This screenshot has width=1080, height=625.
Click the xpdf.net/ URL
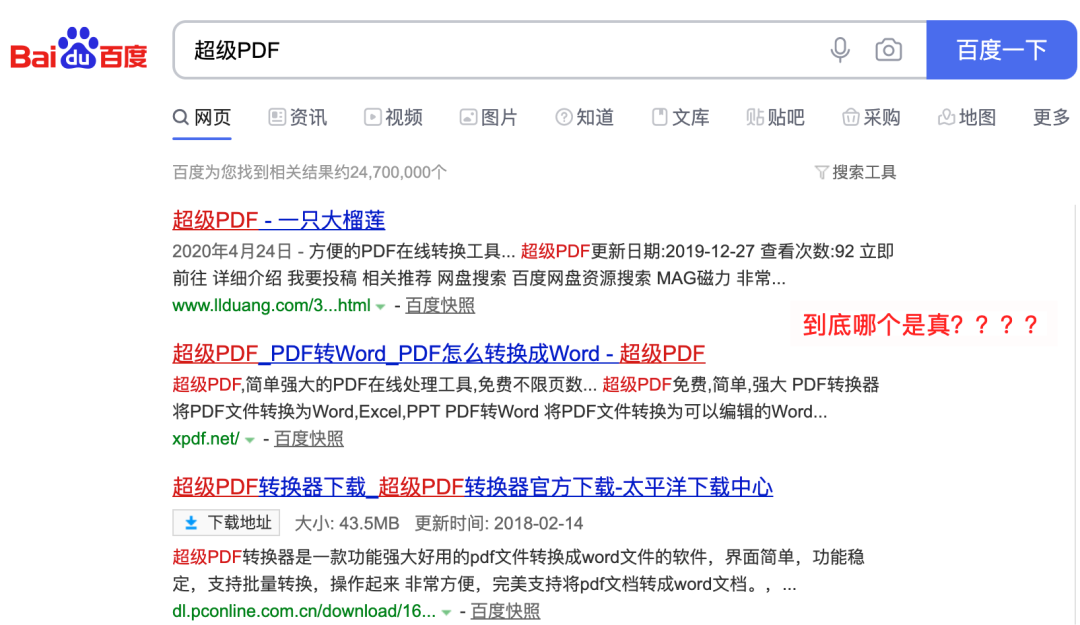206,439
